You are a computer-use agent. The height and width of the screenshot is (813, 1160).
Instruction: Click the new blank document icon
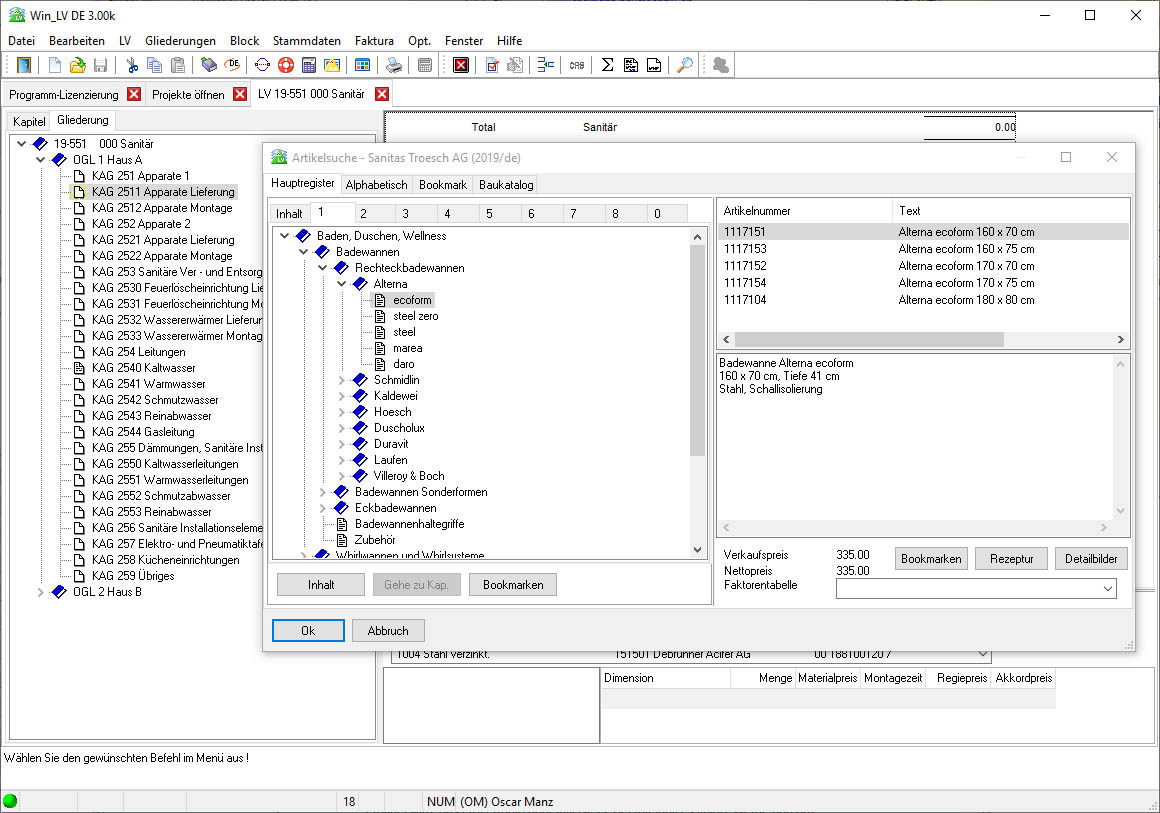(55, 66)
